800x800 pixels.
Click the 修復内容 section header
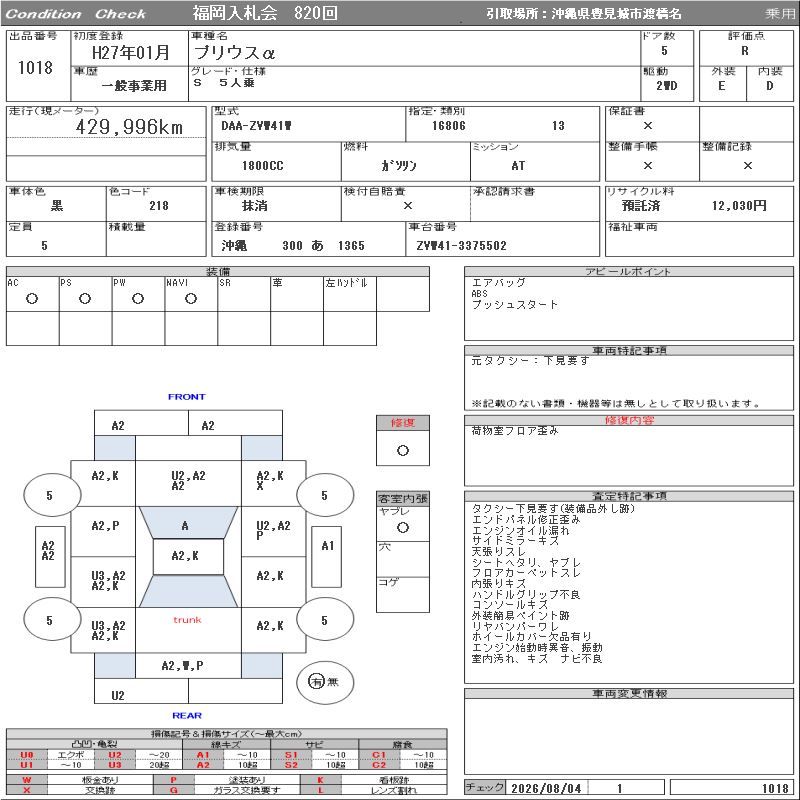pos(629,420)
